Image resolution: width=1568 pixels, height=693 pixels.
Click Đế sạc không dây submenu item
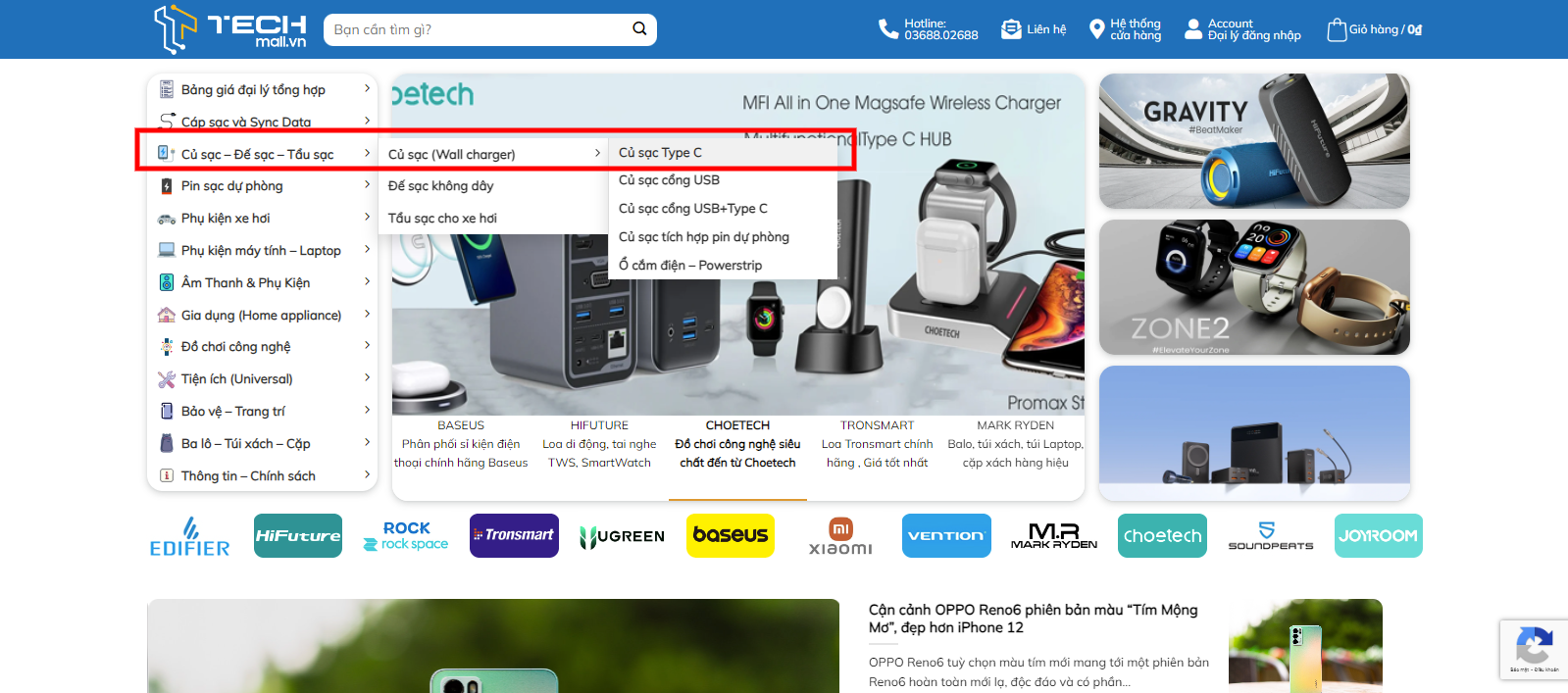click(440, 186)
